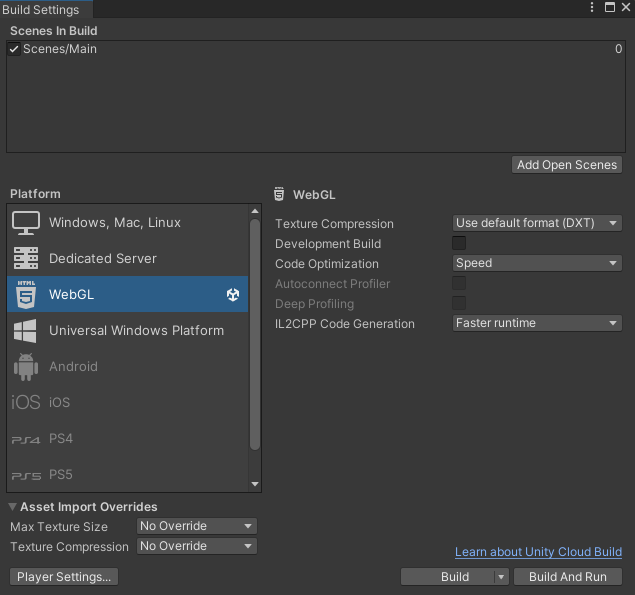Click the Unity logo on the WebGL row
The height and width of the screenshot is (595, 635).
(233, 294)
